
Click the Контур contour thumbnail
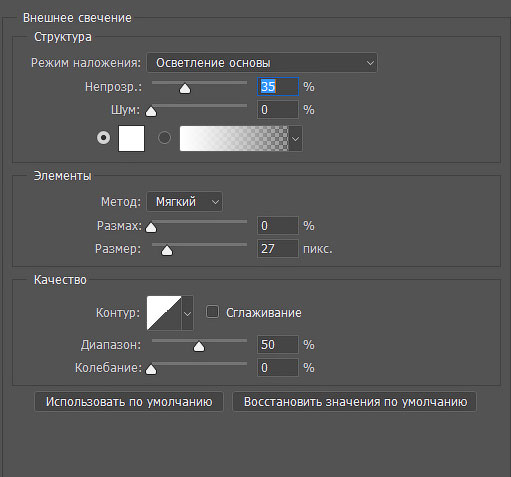pyautogui.click(x=164, y=313)
